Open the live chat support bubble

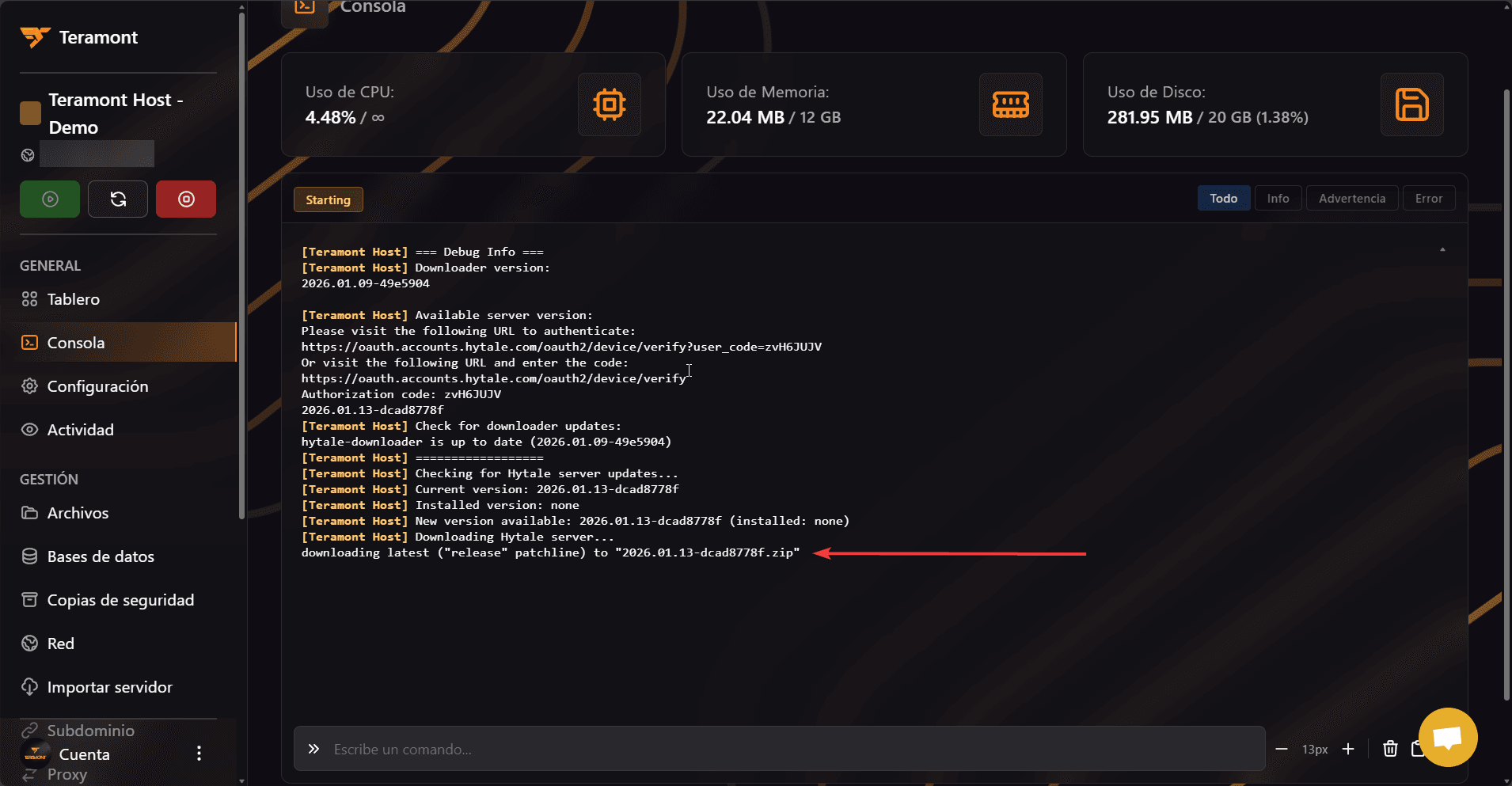[x=1448, y=738]
